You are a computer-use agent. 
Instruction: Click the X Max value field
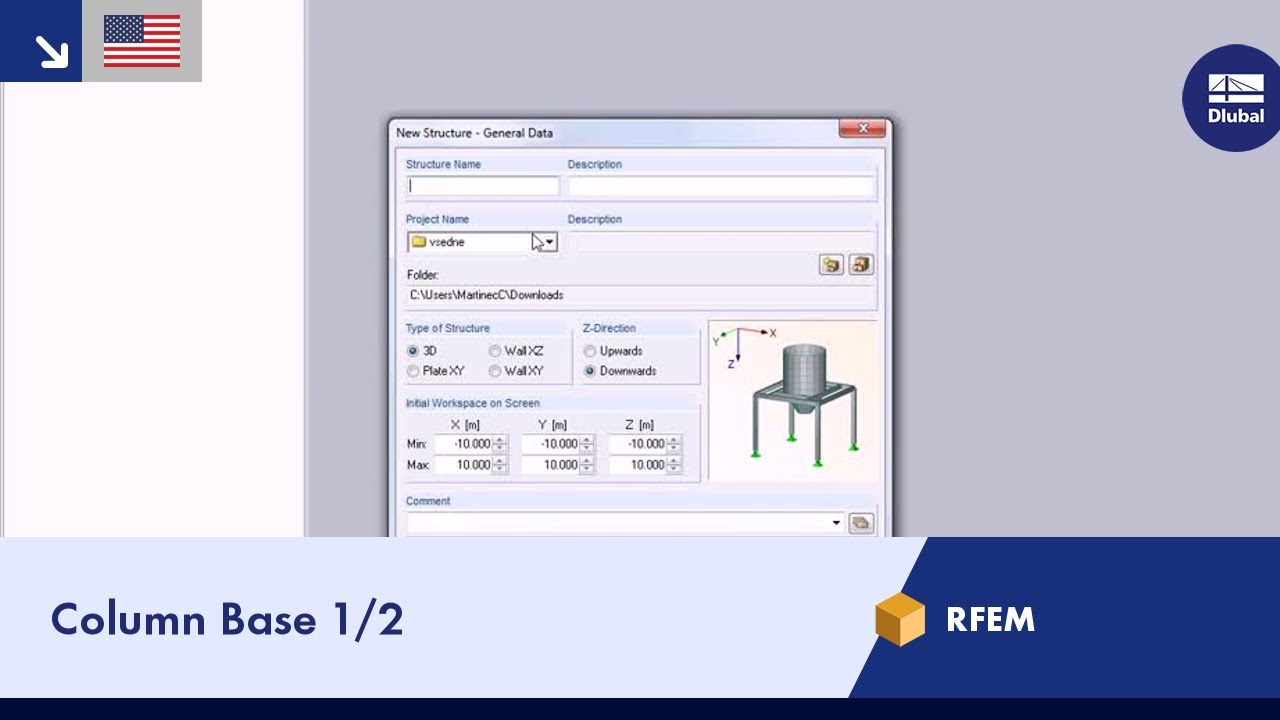[x=464, y=465]
